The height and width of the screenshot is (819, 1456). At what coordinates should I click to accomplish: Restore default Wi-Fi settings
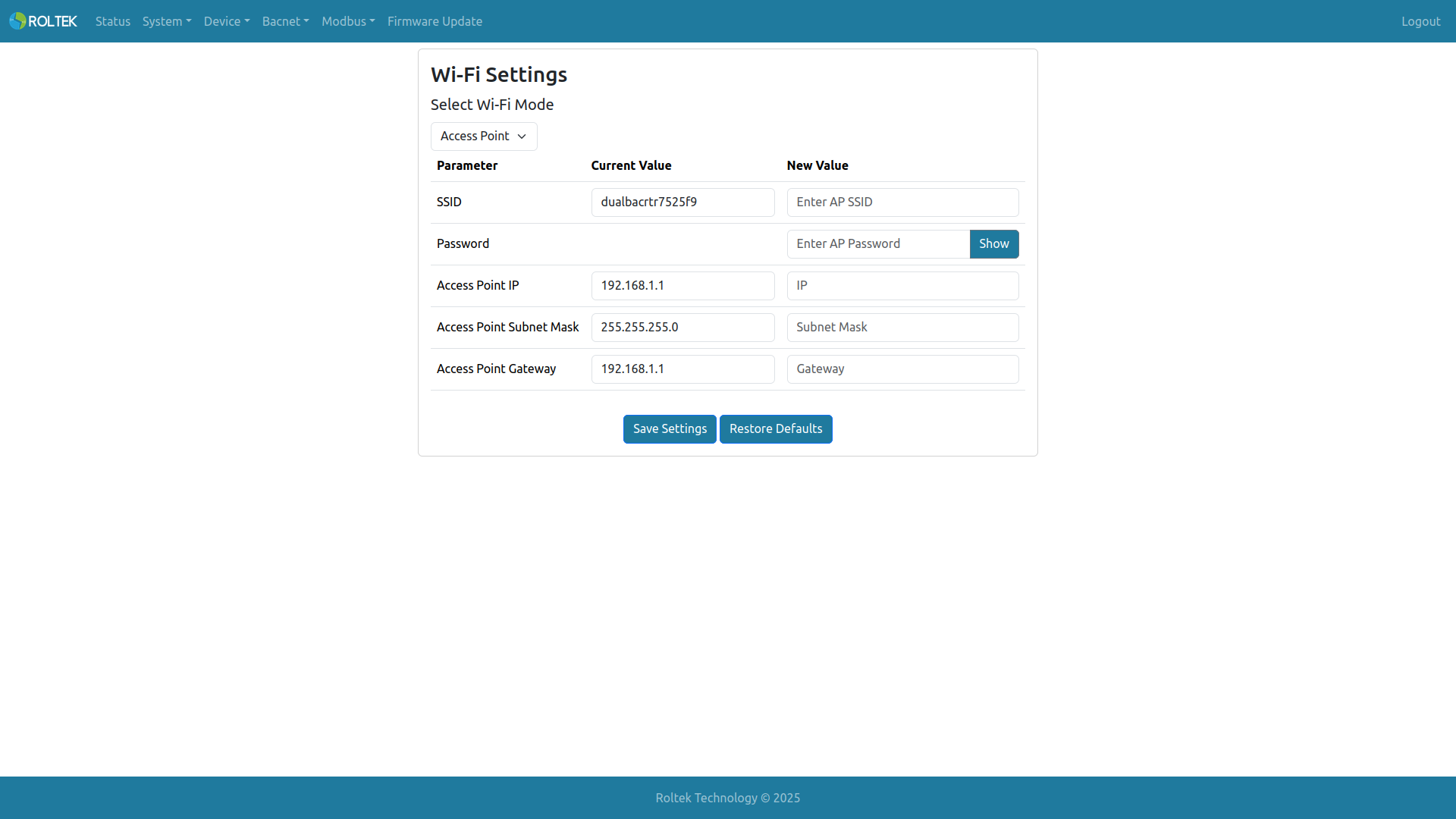point(776,429)
